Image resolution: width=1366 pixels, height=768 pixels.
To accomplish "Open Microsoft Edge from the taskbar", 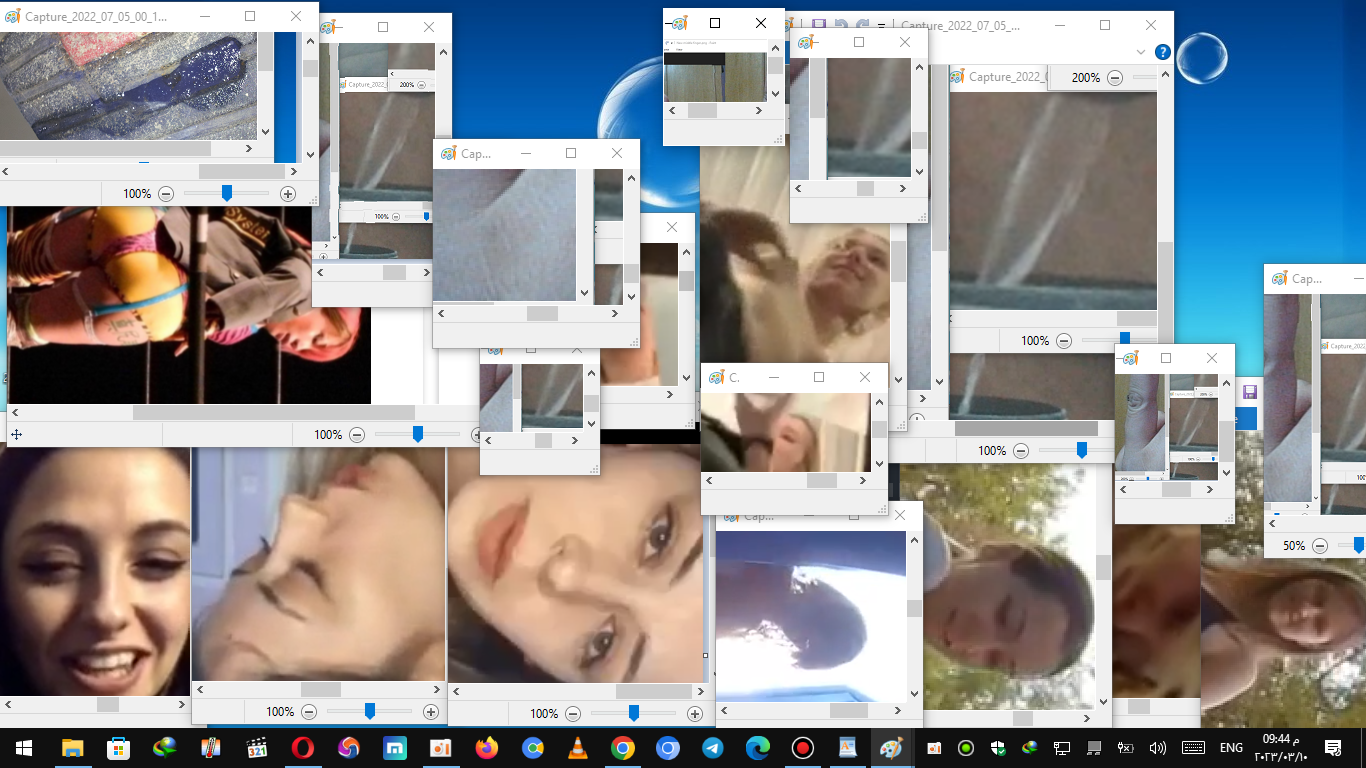I will coord(758,748).
